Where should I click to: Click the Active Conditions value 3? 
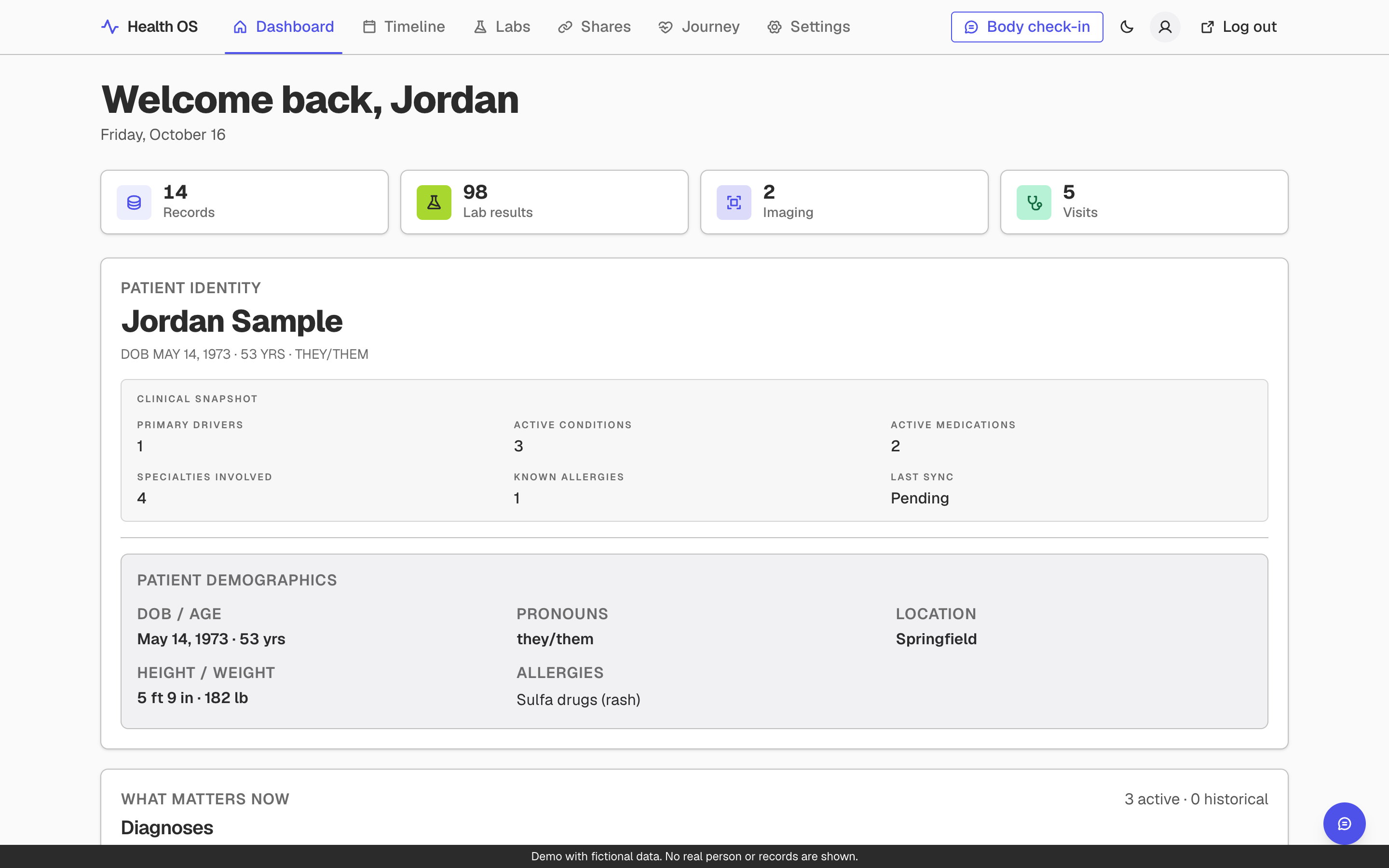[518, 446]
